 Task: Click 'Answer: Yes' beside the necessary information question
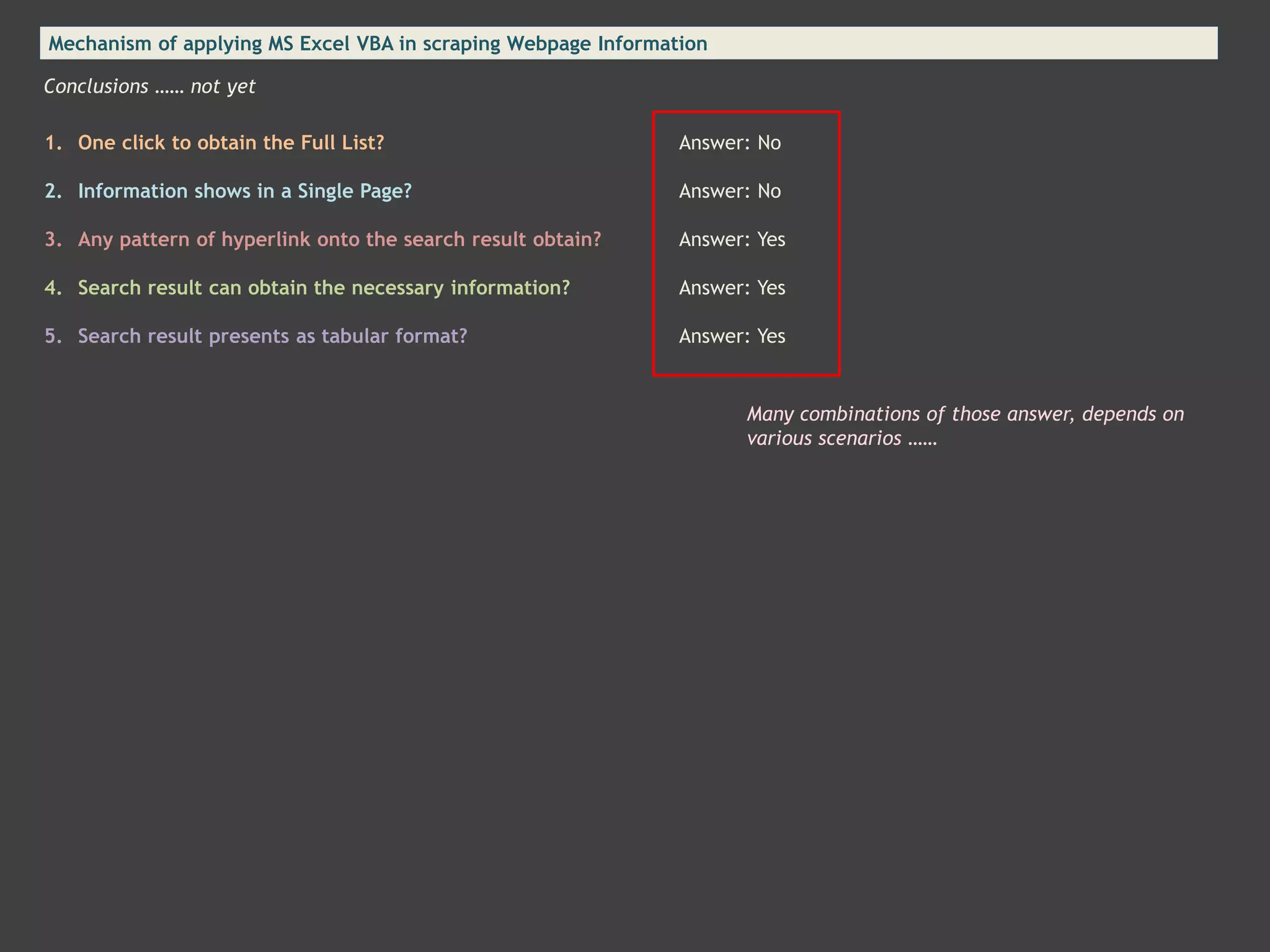point(732,288)
